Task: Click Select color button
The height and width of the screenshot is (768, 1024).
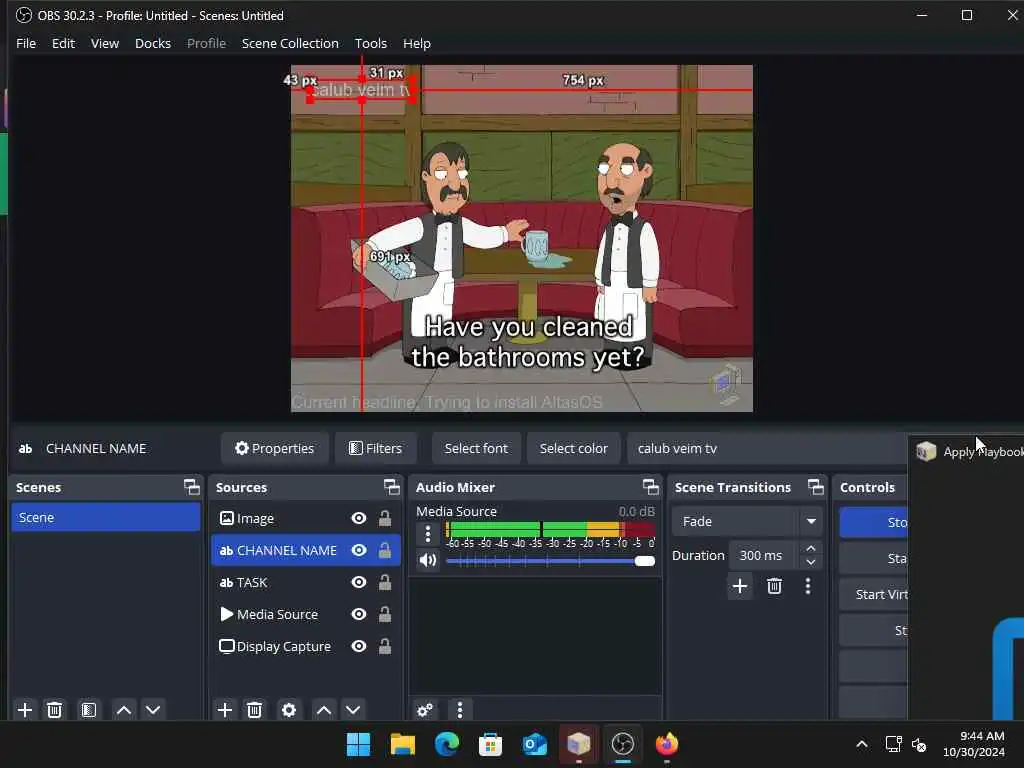Action: point(573,449)
